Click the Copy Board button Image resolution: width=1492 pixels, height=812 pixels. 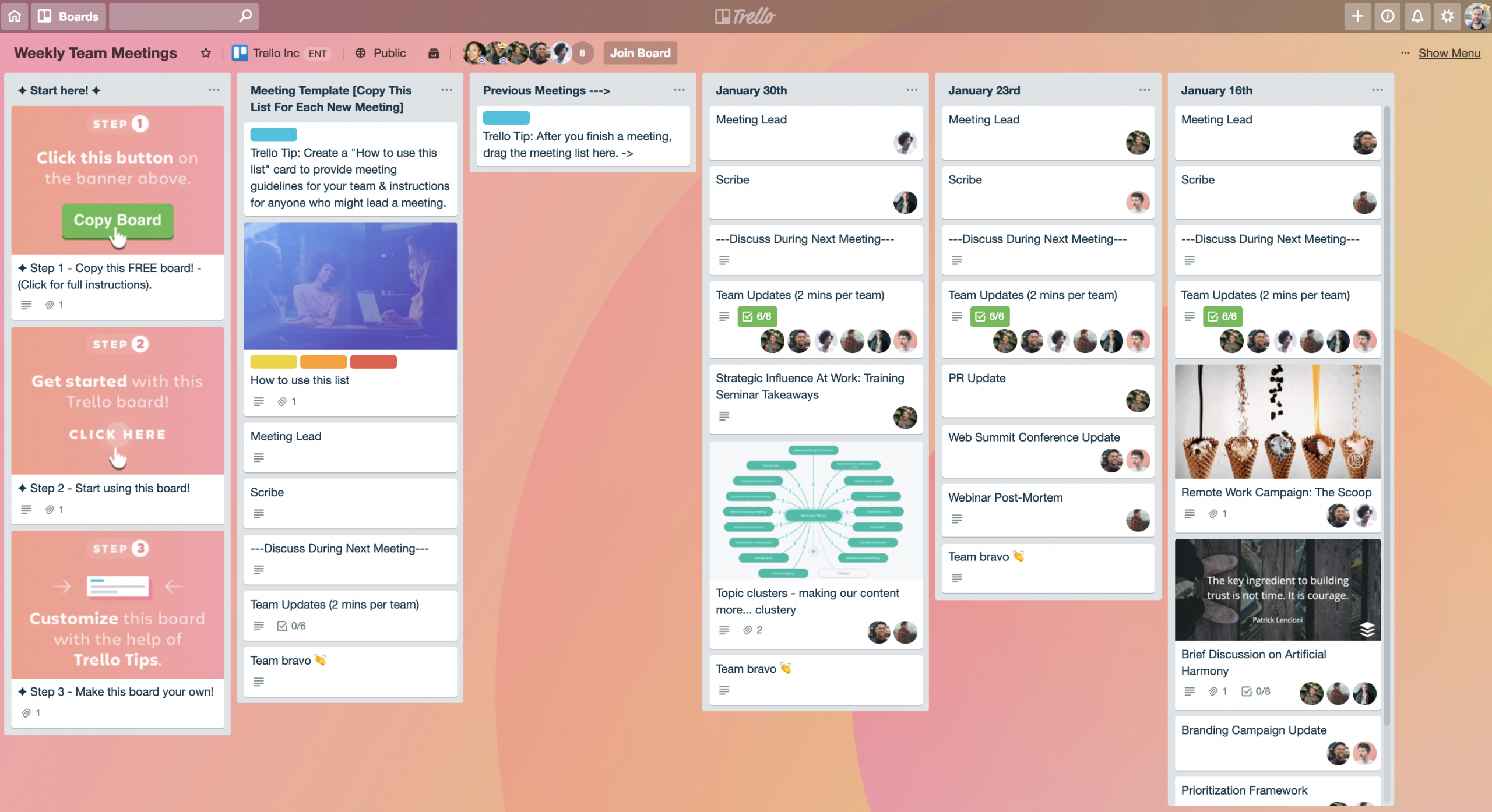point(117,219)
